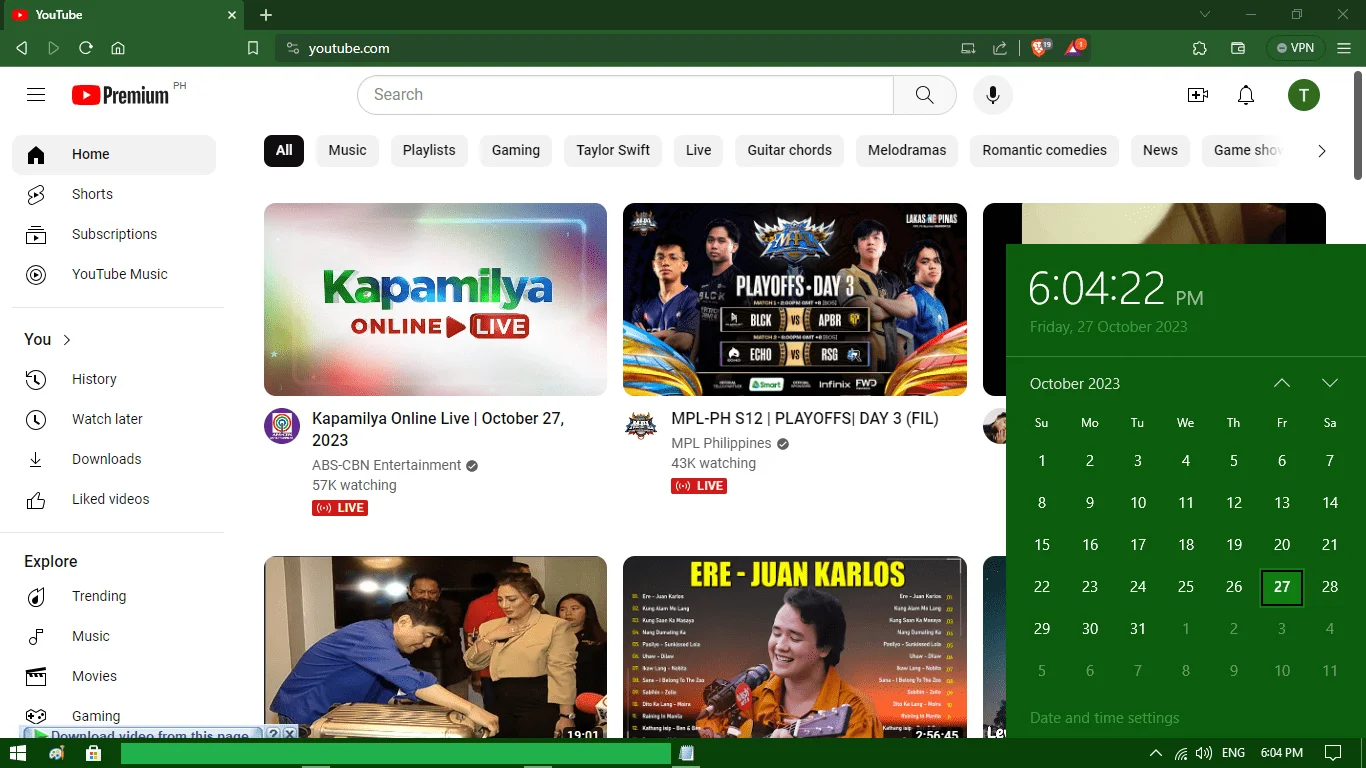1366x768 pixels.
Task: Select the Guitar chords filter chip
Action: click(x=790, y=151)
